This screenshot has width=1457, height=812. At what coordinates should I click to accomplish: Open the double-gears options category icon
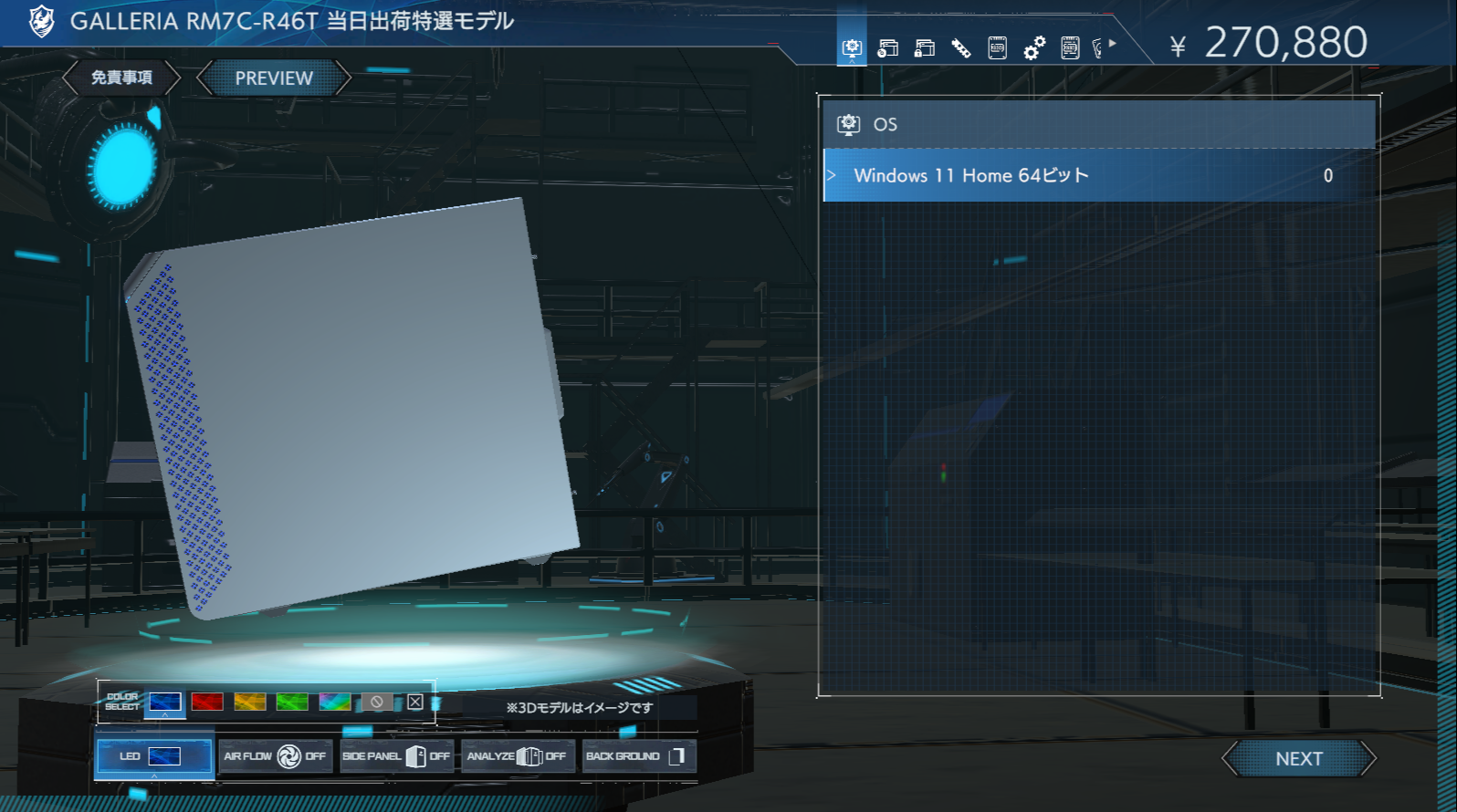(1033, 47)
